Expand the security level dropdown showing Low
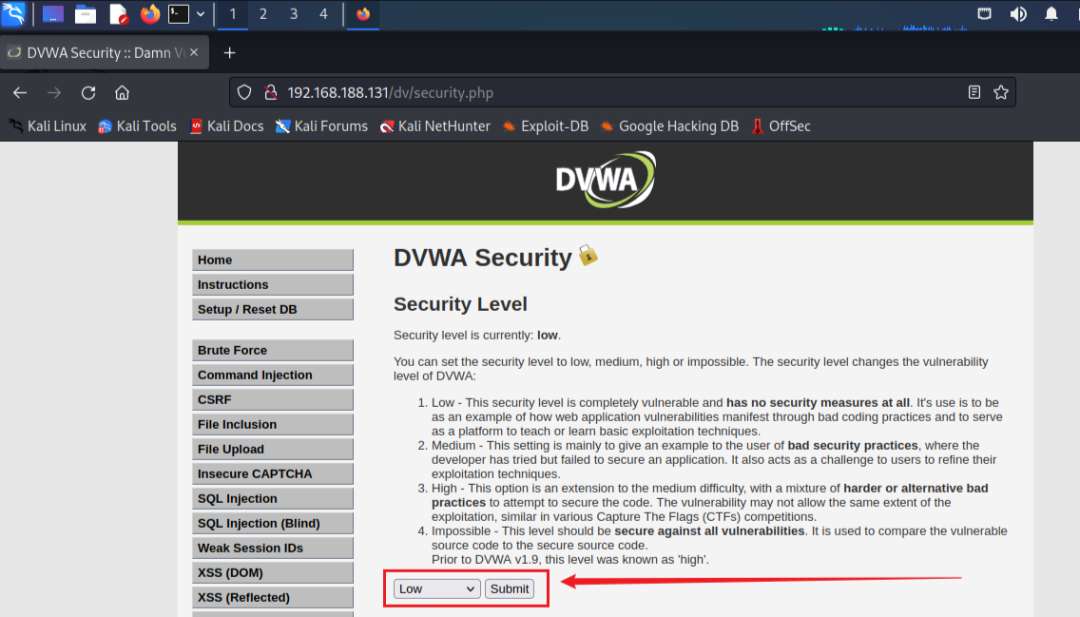 pos(437,589)
